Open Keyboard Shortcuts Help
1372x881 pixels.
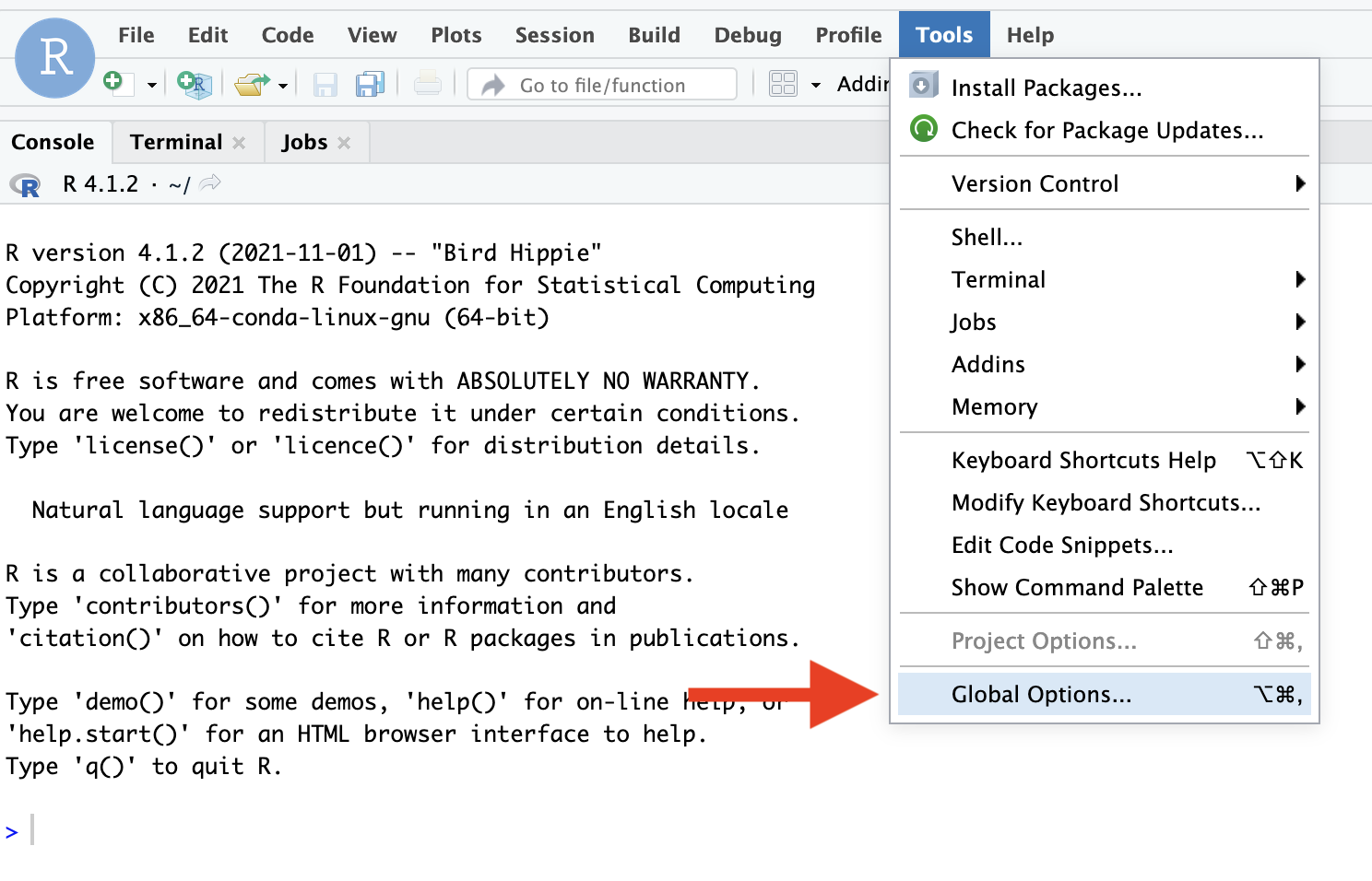(x=1105, y=460)
